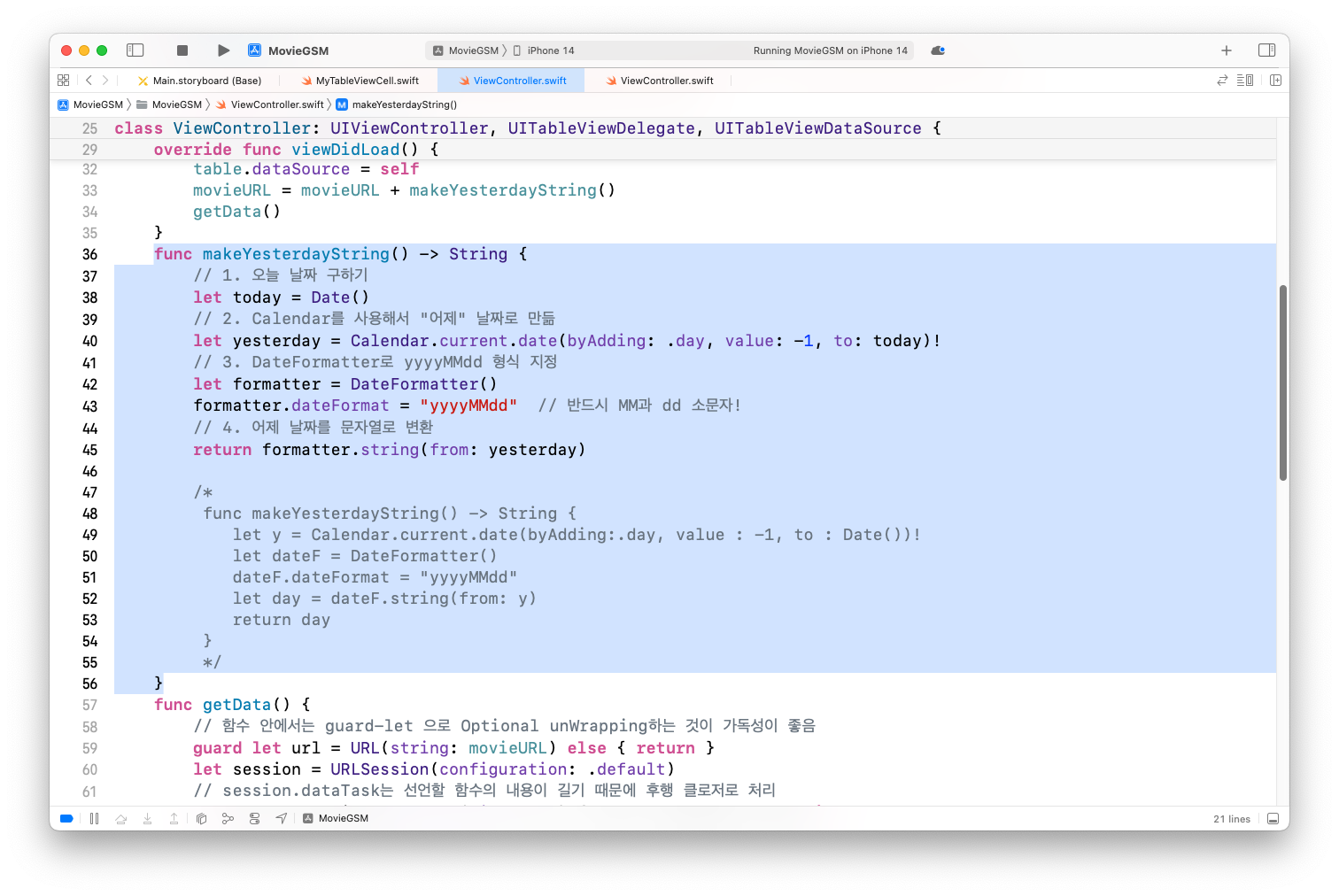This screenshot has height=896, width=1339.
Task: Click func getData() declaration on line 57
Action: click(232, 705)
